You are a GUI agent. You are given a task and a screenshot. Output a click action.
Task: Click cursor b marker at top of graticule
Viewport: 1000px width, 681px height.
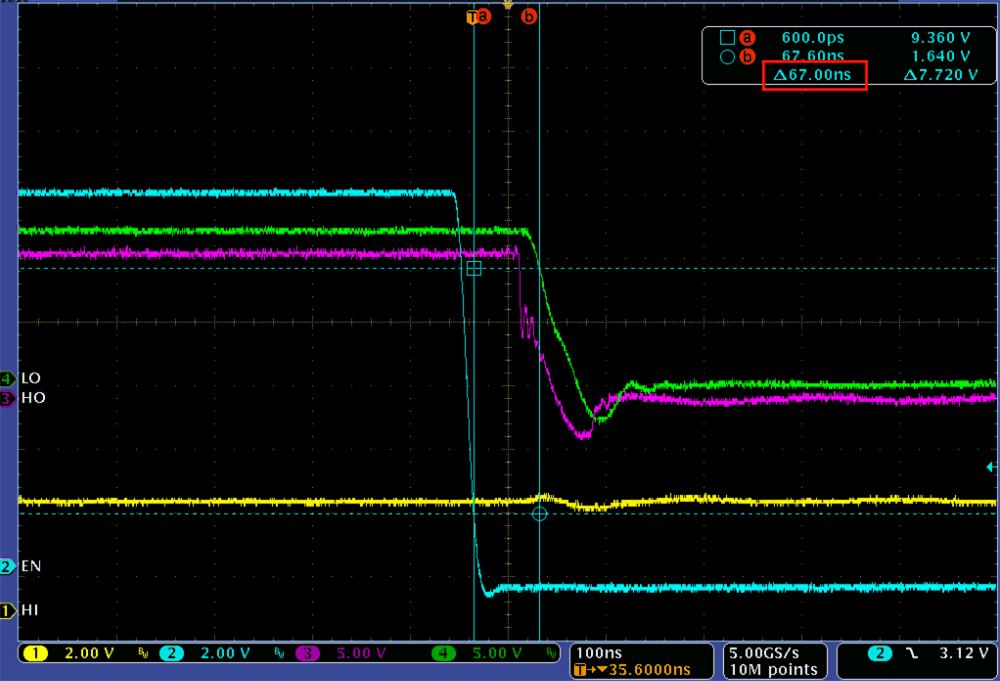click(530, 17)
